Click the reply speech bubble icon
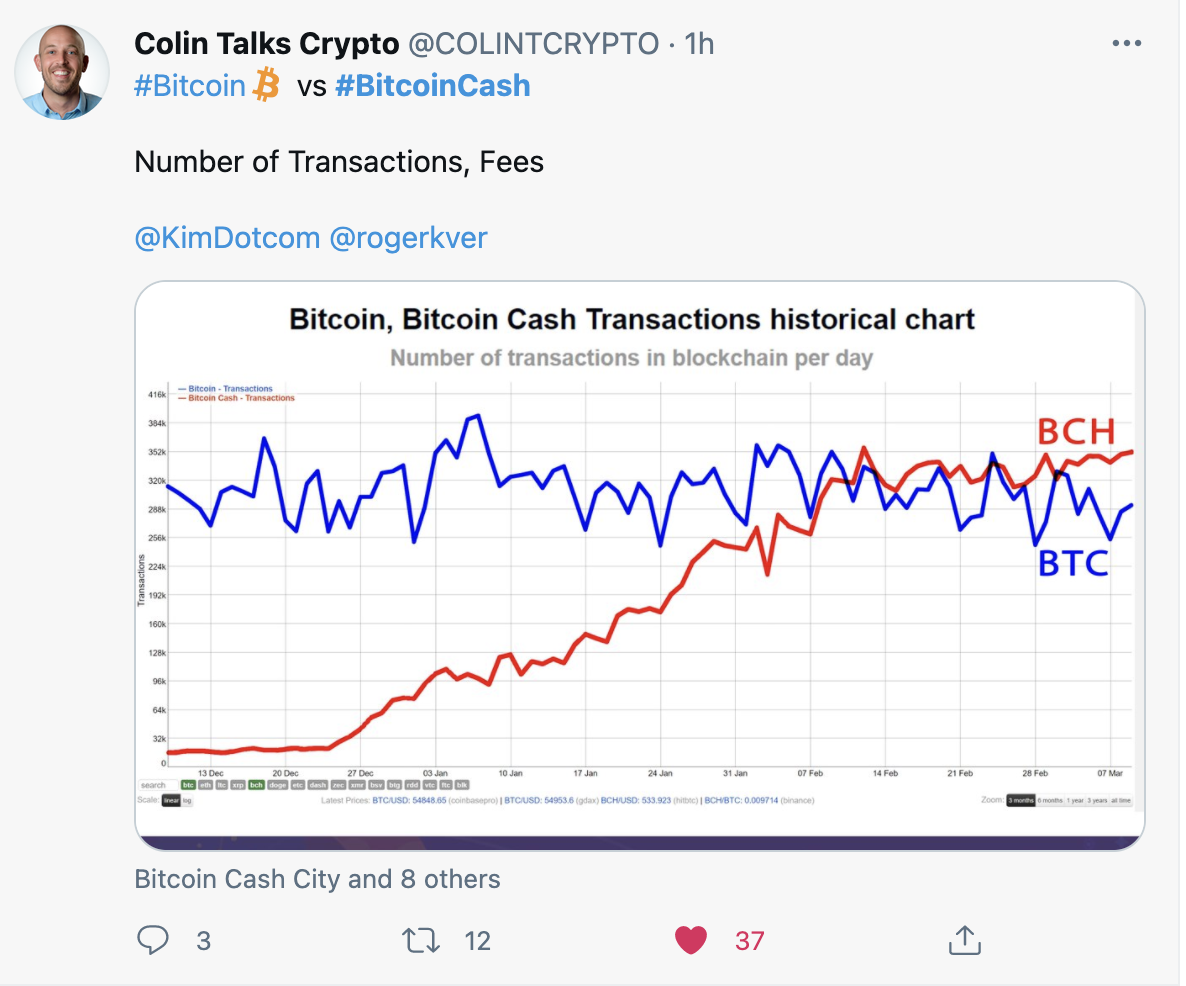 pos(153,940)
